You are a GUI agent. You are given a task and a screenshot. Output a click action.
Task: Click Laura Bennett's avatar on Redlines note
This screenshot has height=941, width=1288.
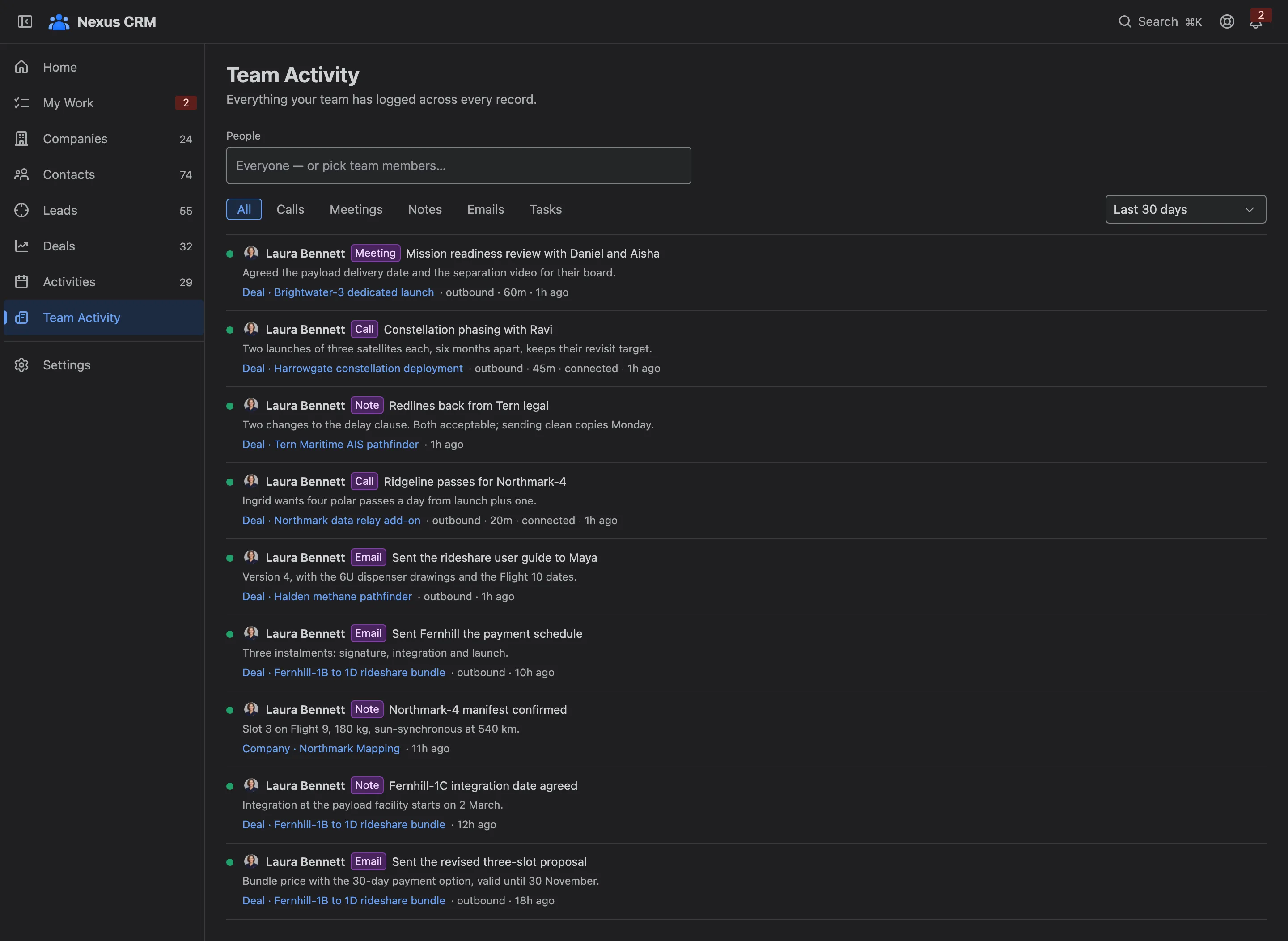click(x=251, y=405)
